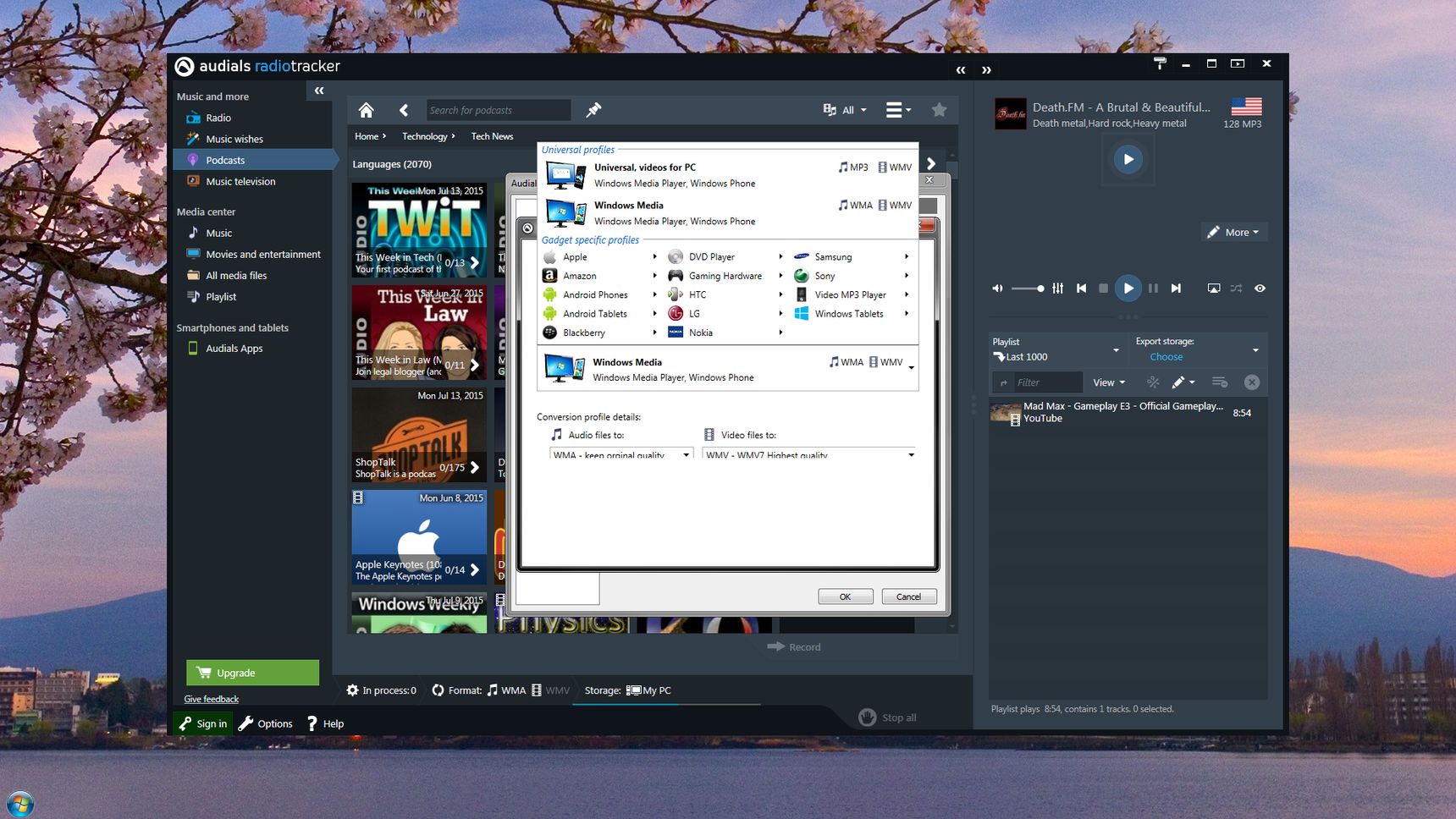Stop playback with the square button
The image size is (1456, 819).
coord(1103,289)
